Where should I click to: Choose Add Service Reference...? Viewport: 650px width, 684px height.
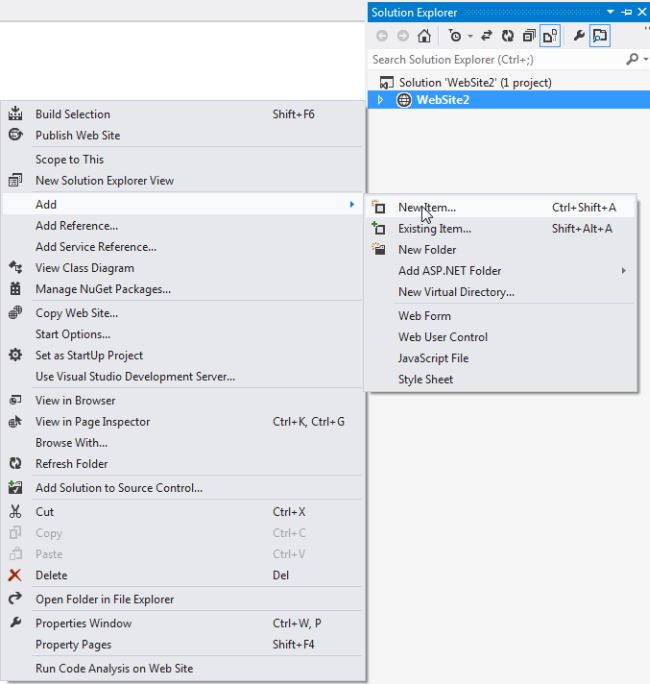[183, 247]
